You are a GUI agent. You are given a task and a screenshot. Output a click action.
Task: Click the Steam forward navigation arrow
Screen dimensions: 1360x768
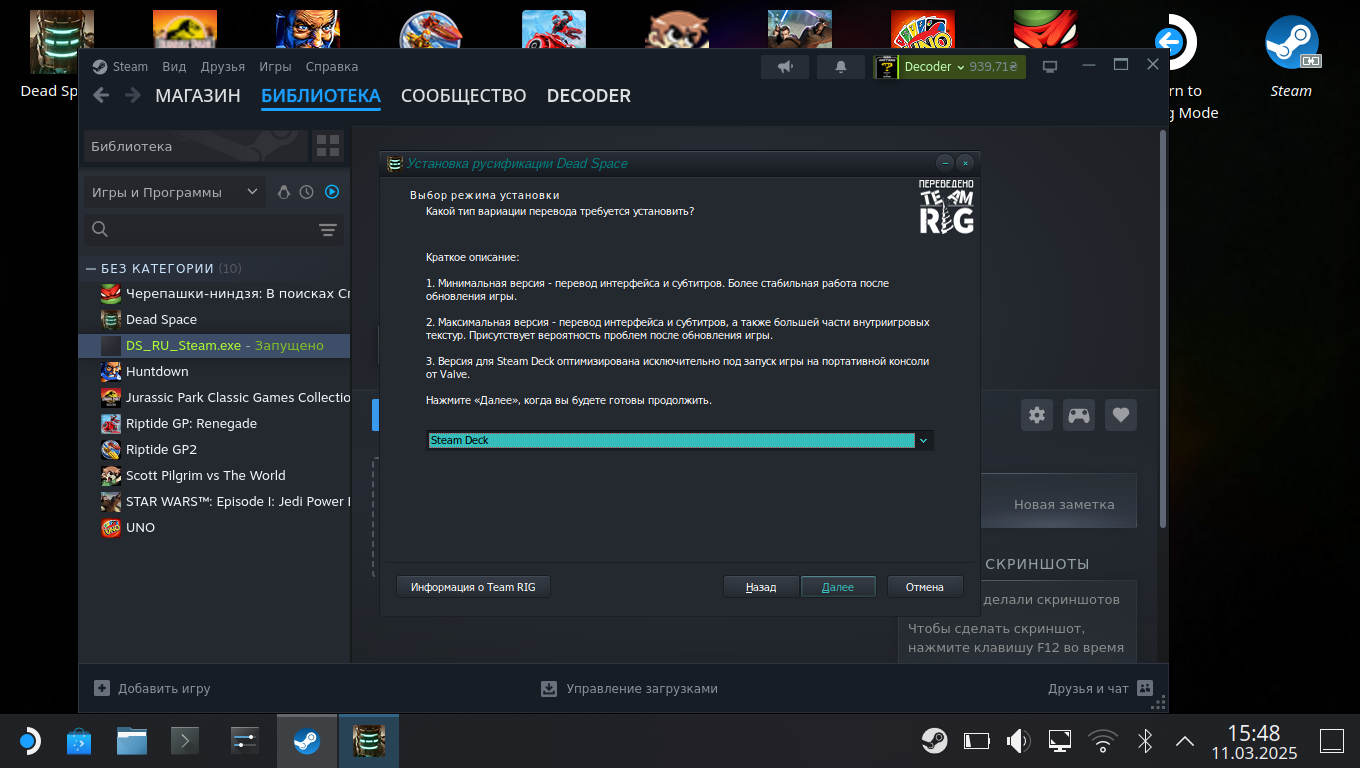[x=133, y=95]
